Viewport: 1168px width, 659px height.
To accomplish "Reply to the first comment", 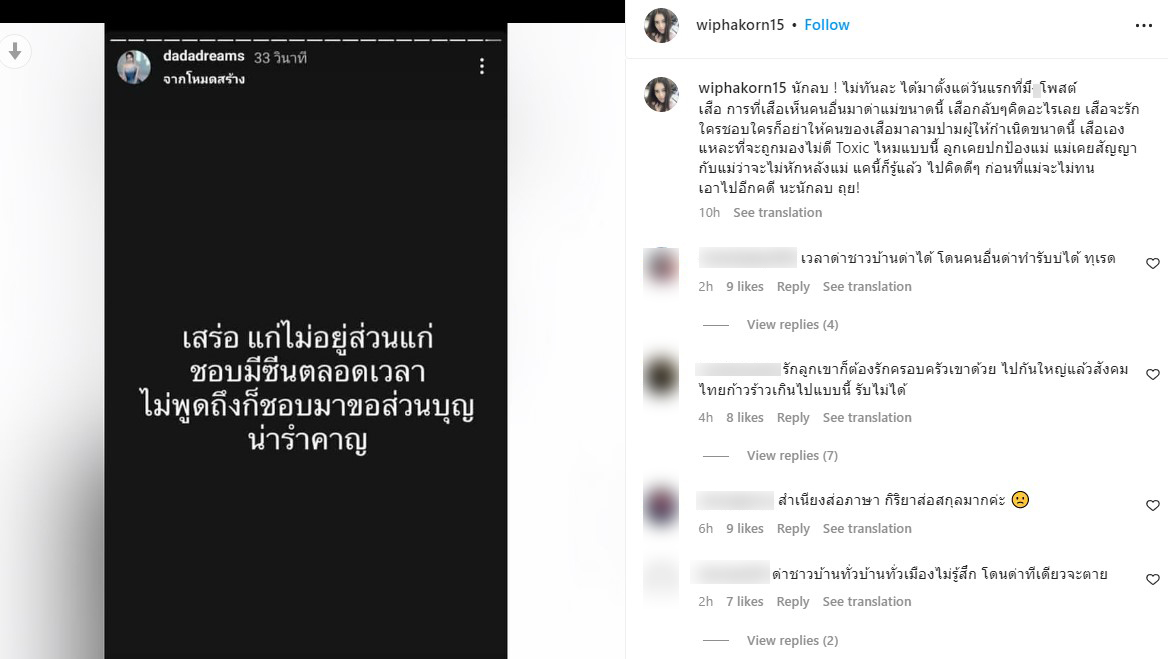I will tap(793, 287).
